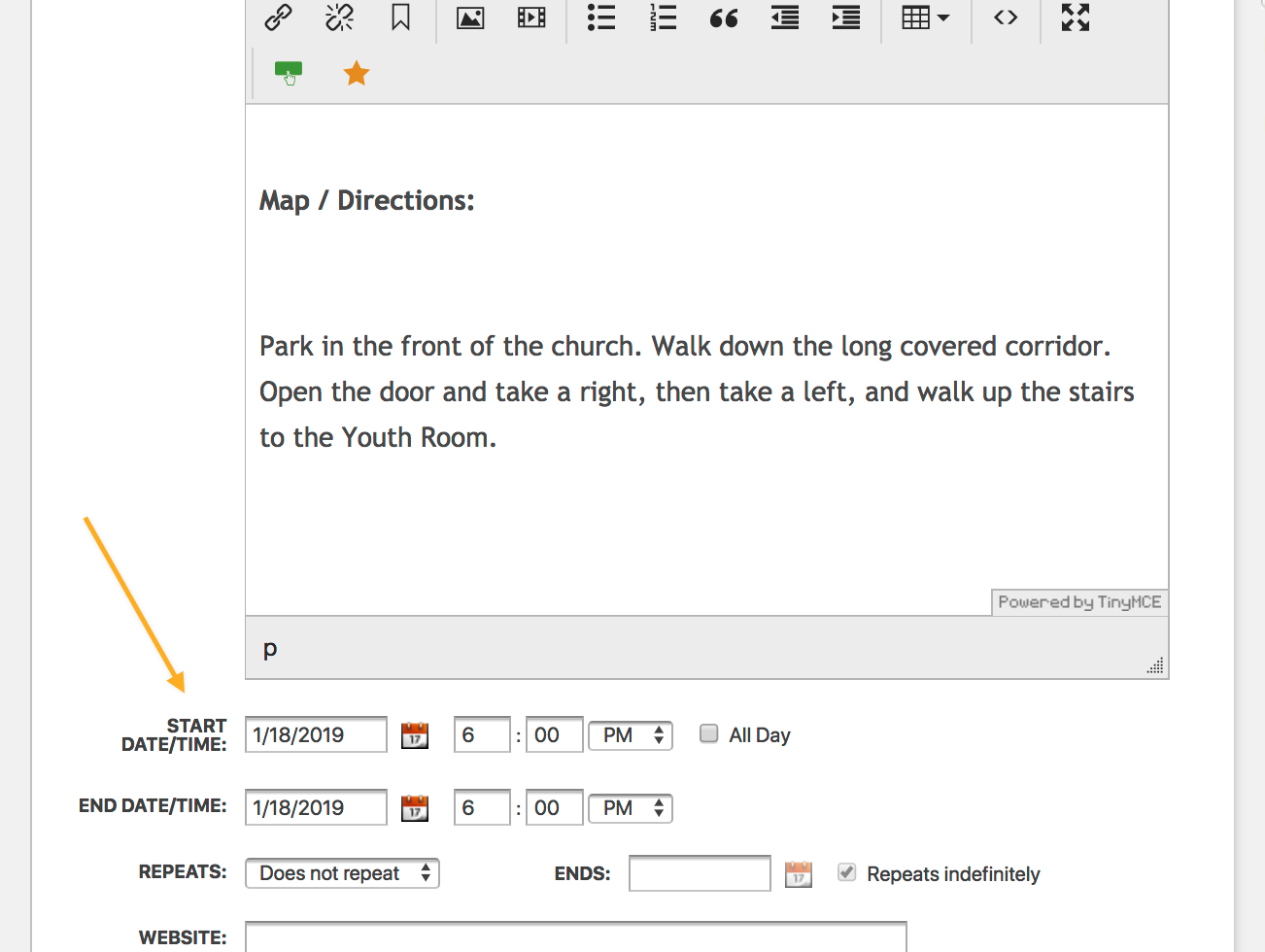Click the insert video media icon

point(531,17)
